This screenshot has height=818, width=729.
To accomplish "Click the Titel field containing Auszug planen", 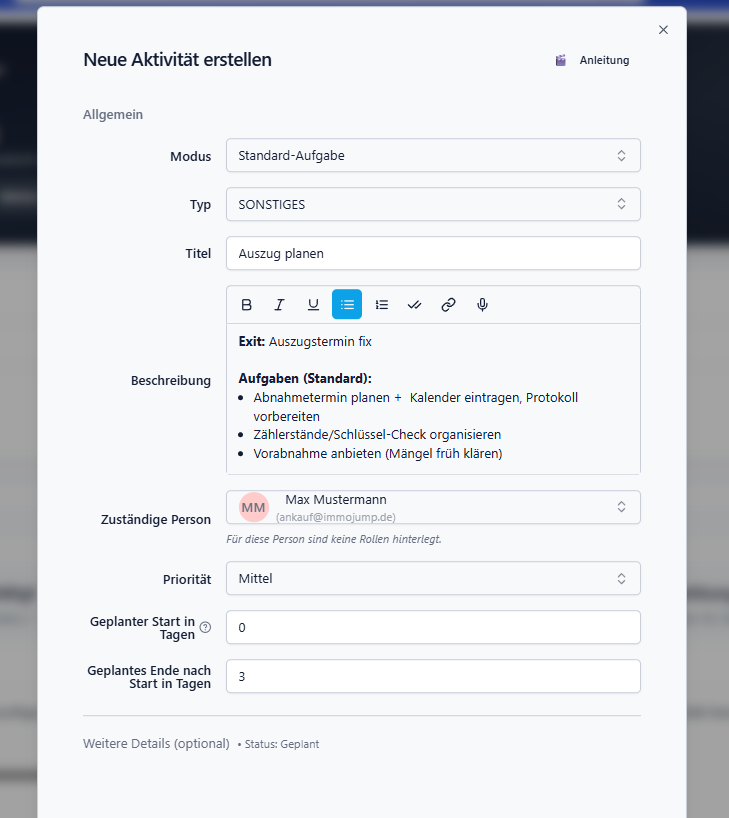I will (x=433, y=253).
